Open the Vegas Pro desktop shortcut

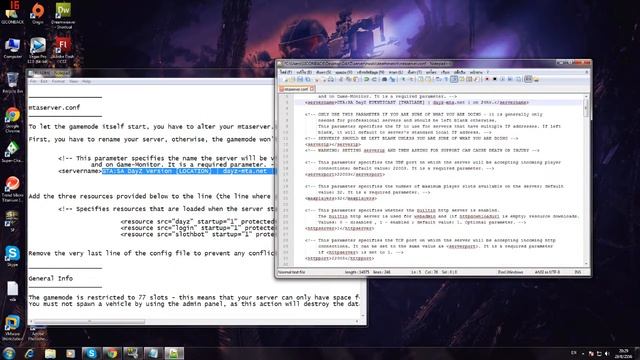38,50
